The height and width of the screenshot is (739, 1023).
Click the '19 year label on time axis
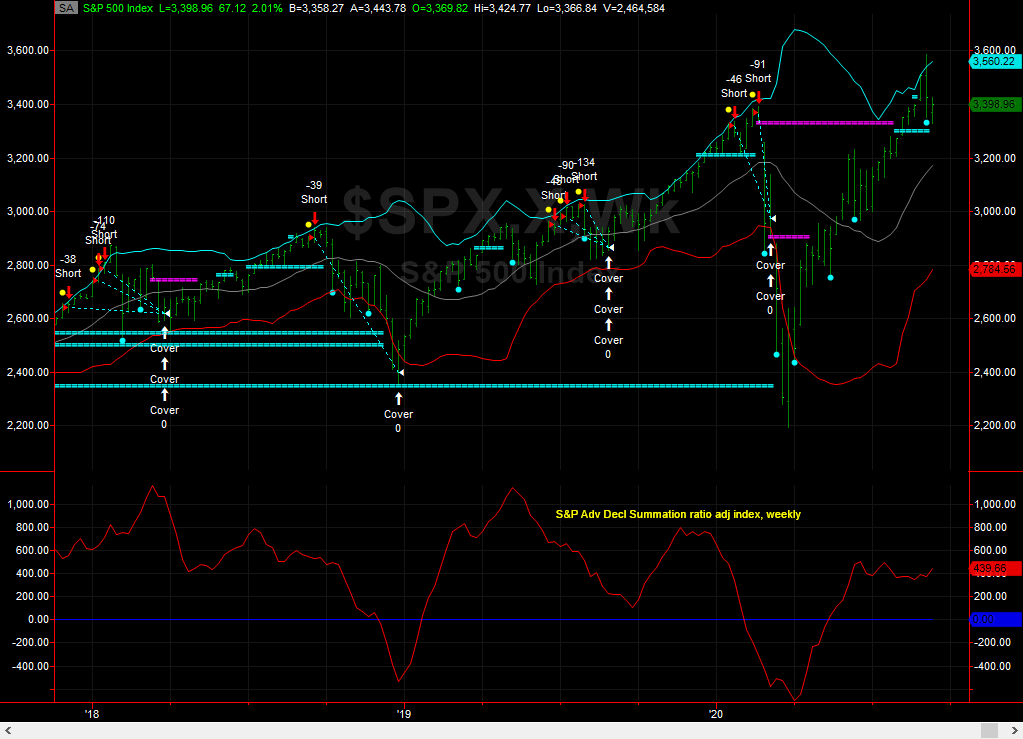[404, 714]
